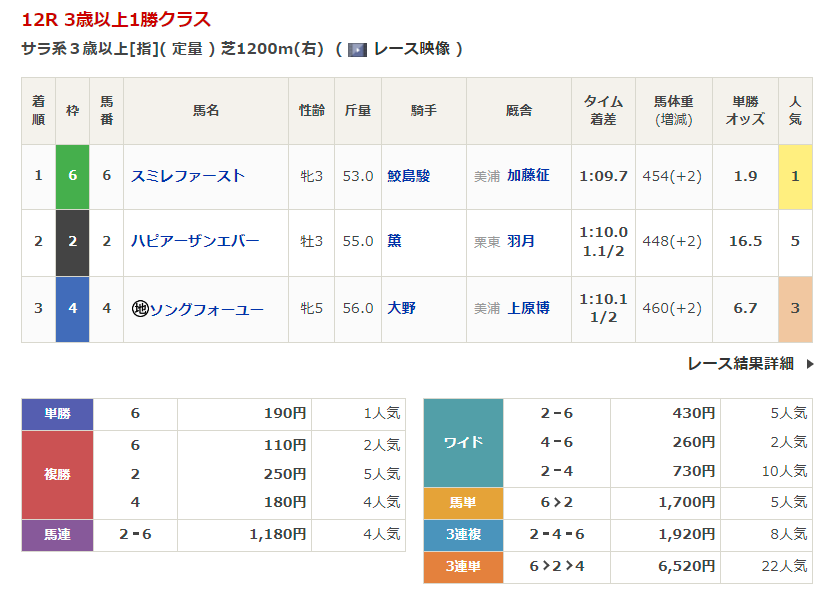Screen dimensions: 833x595
Task: Click the black frame 2 cell
Action: (x=72, y=241)
